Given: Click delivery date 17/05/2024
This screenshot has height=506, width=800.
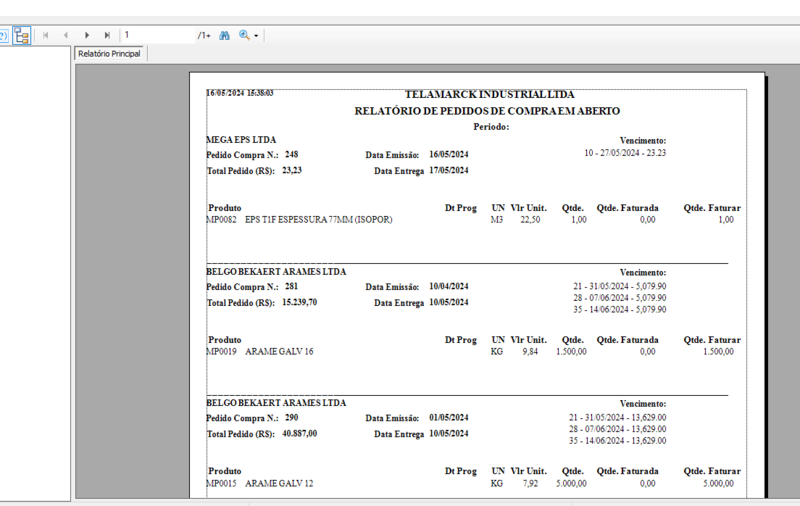Looking at the screenshot, I should [448, 170].
